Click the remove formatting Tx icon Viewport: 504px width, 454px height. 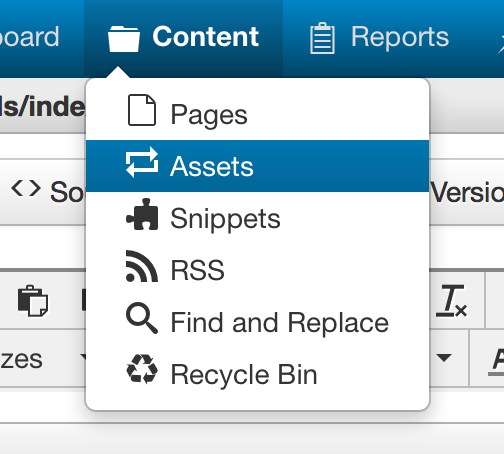click(452, 300)
